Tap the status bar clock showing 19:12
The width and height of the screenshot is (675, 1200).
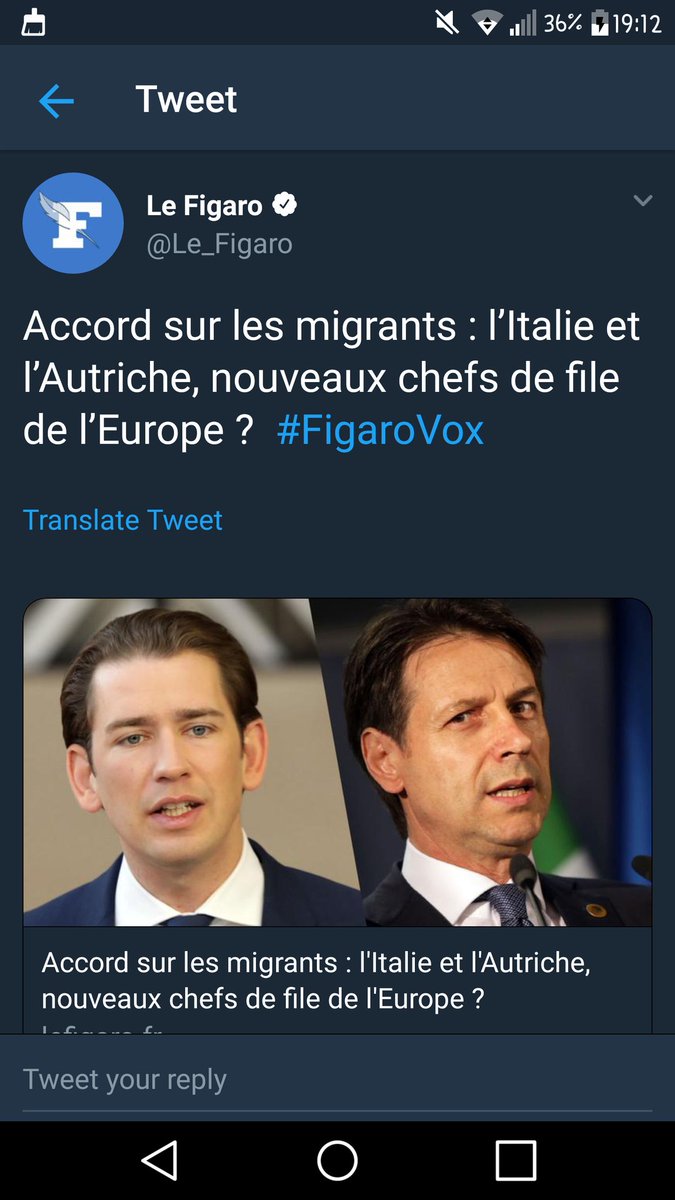coord(637,22)
